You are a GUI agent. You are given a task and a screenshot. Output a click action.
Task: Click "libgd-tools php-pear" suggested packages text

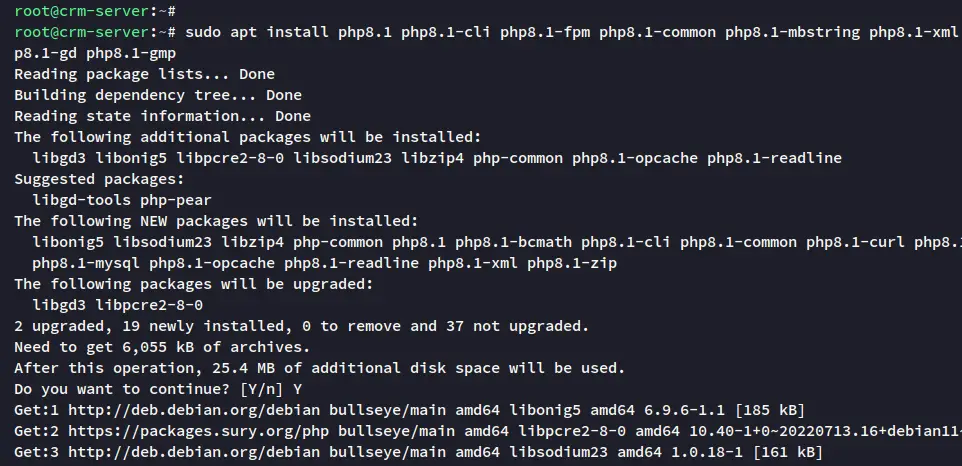coord(122,200)
